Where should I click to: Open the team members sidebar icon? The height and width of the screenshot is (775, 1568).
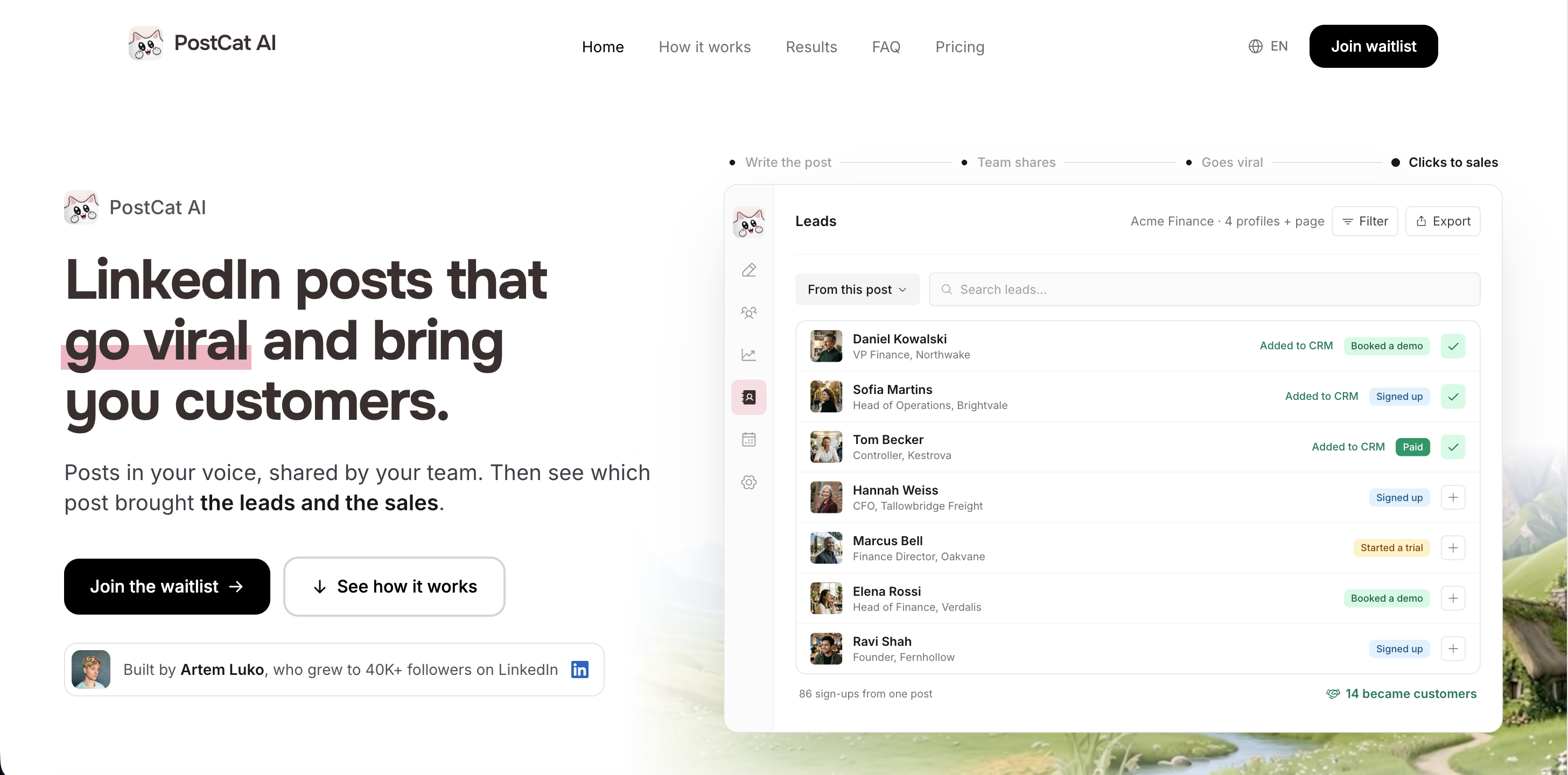[748, 313]
